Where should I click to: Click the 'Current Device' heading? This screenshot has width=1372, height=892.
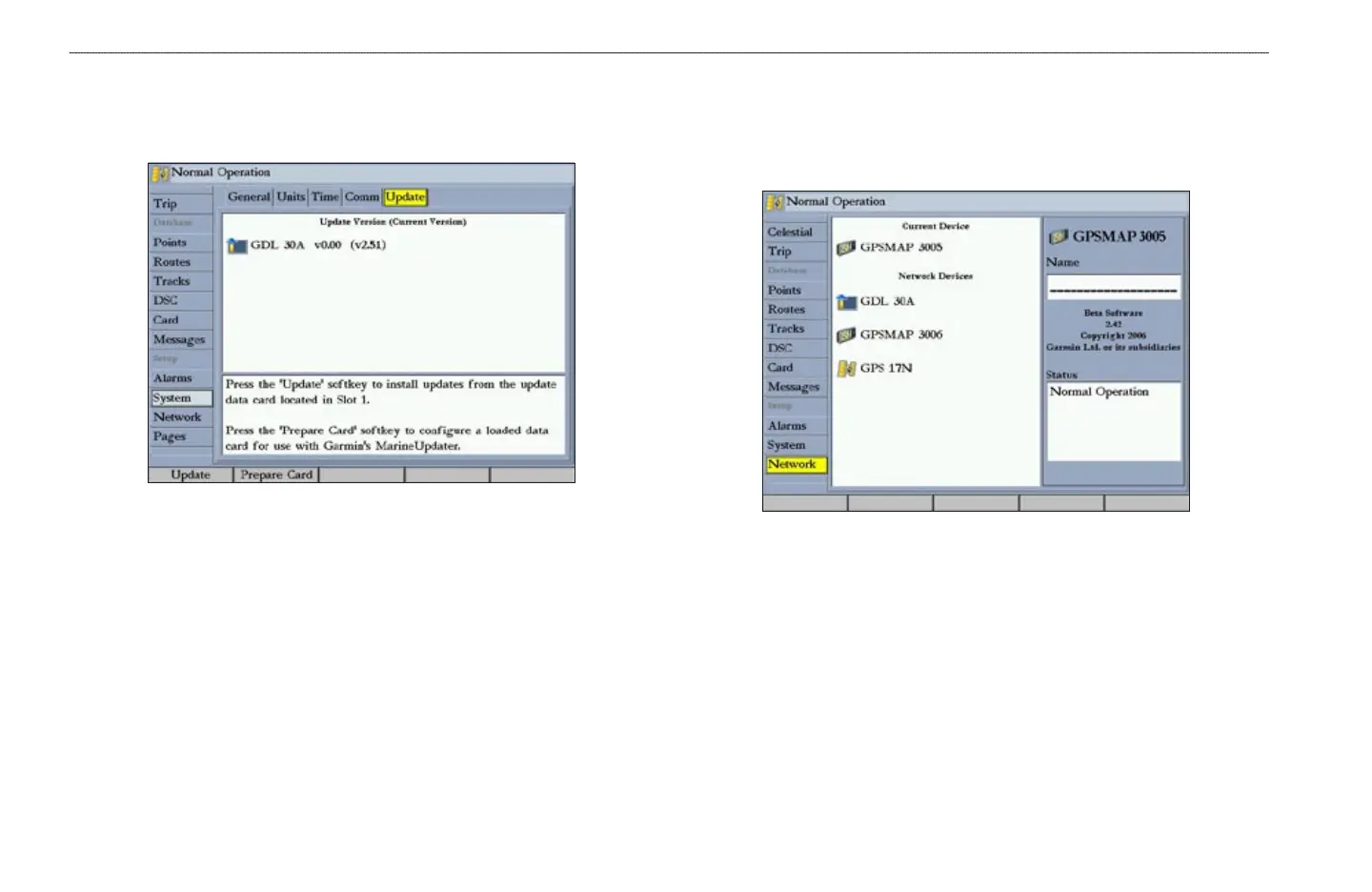[936, 227]
